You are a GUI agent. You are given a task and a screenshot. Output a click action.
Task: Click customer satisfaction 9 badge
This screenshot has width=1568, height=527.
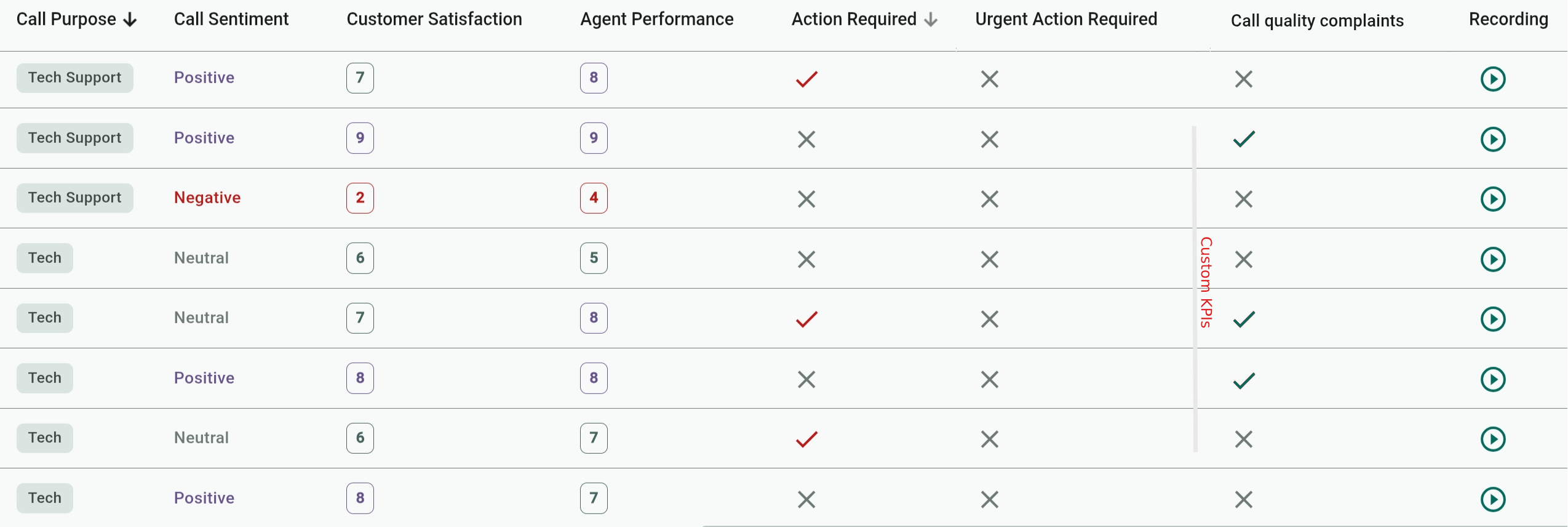click(x=360, y=138)
